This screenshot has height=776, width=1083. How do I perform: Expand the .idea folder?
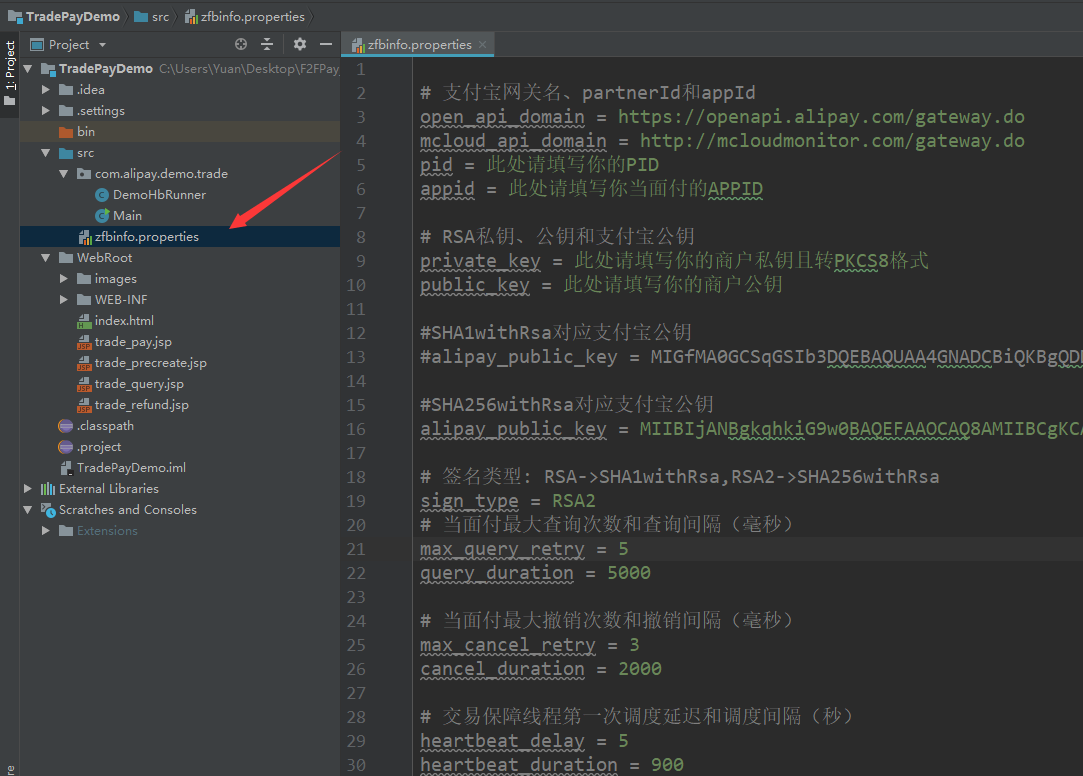pyautogui.click(x=46, y=90)
